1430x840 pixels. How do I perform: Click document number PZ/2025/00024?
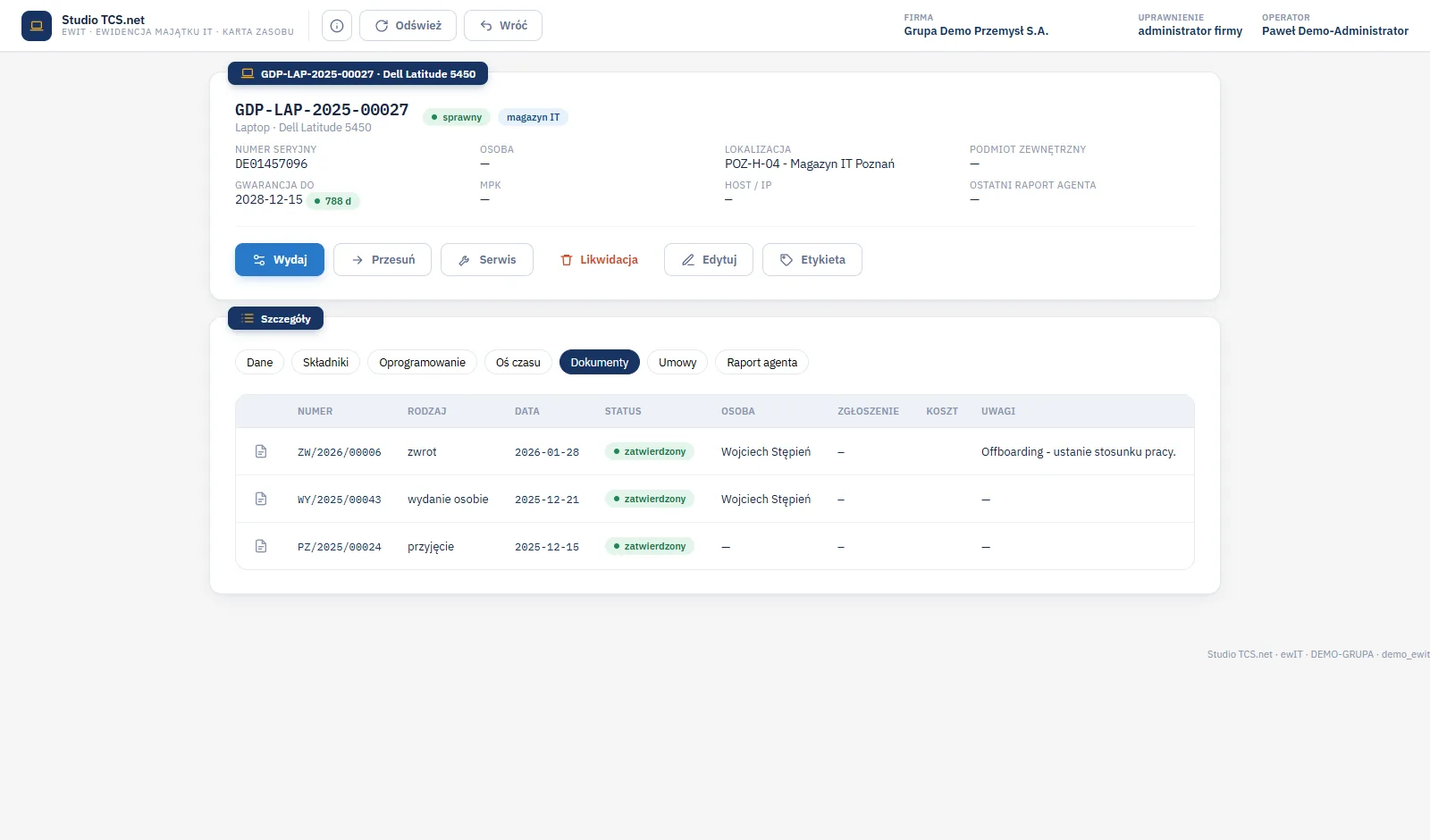tap(340, 547)
